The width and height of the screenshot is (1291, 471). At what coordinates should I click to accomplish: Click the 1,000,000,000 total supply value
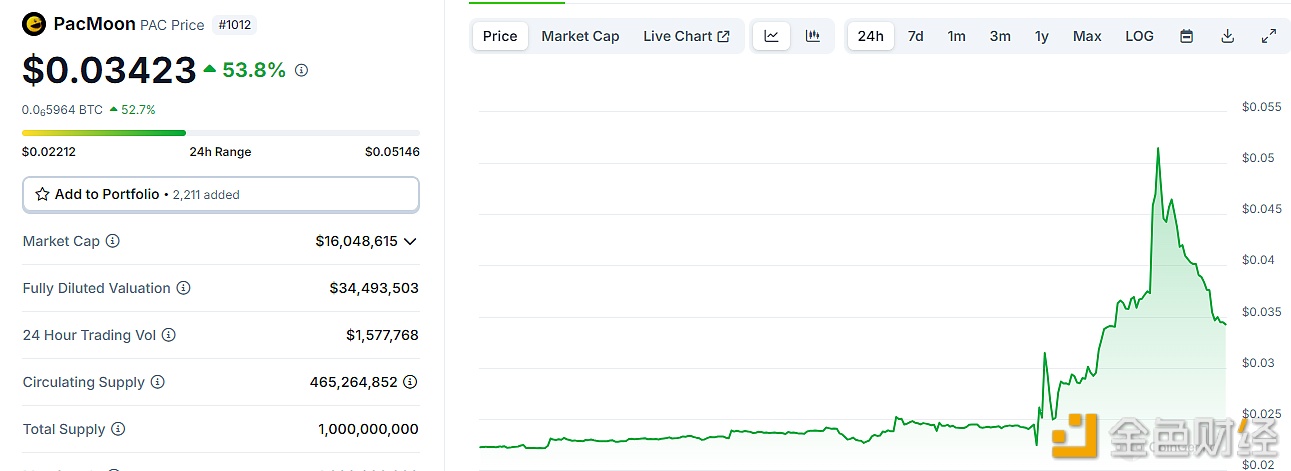click(x=368, y=429)
